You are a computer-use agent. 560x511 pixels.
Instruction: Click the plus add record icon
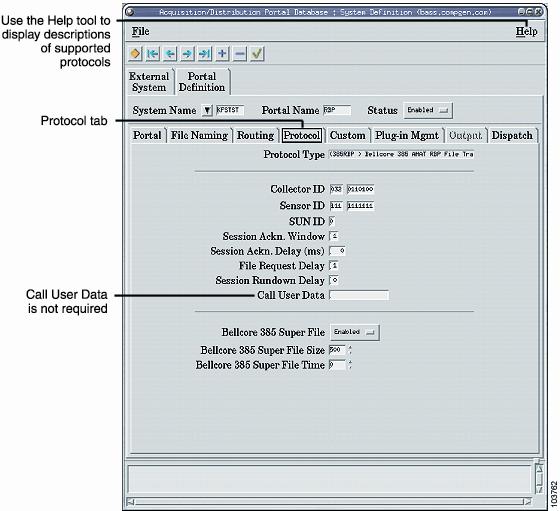(222, 54)
